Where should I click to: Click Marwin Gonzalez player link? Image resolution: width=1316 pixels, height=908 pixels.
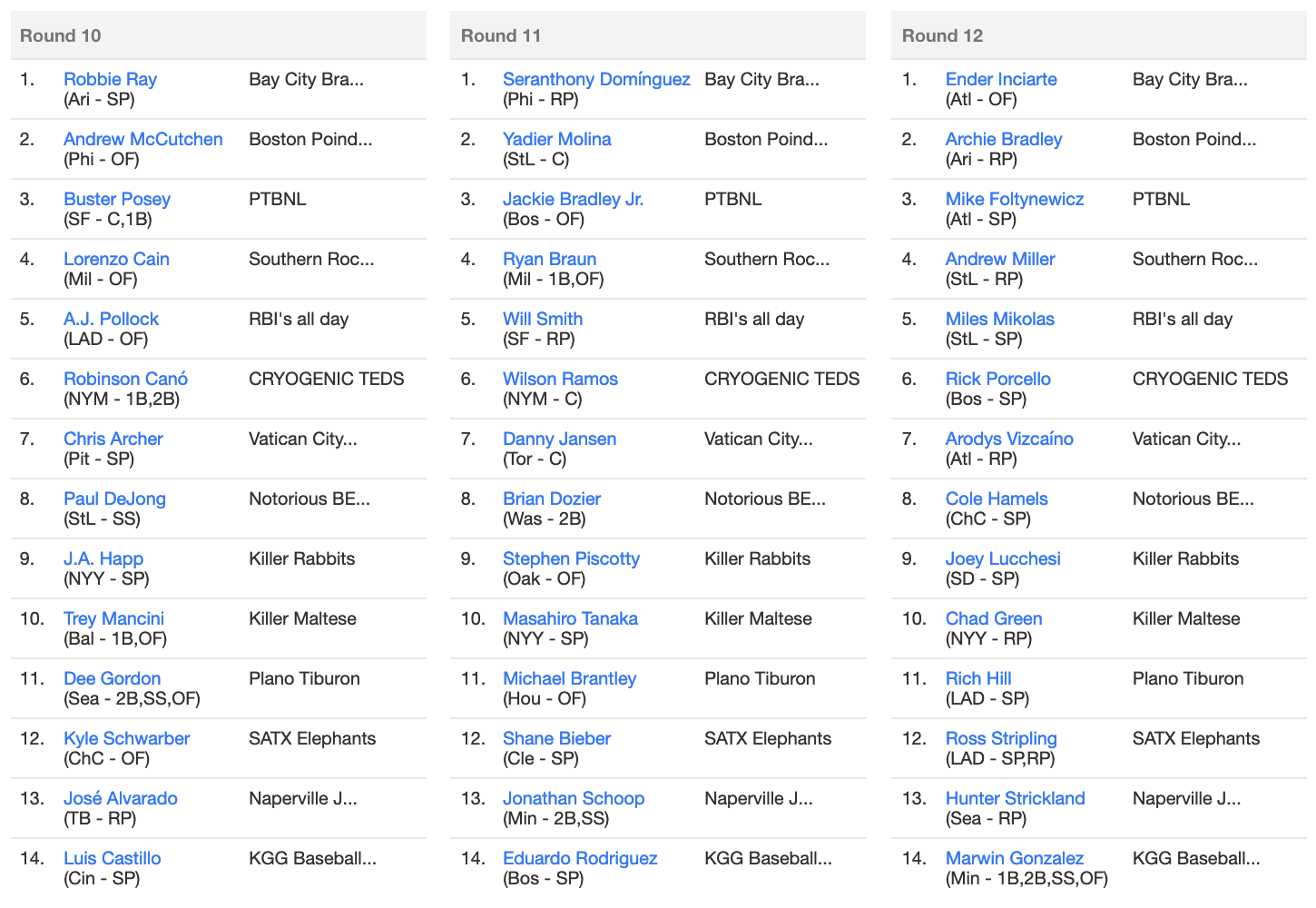(x=1015, y=858)
